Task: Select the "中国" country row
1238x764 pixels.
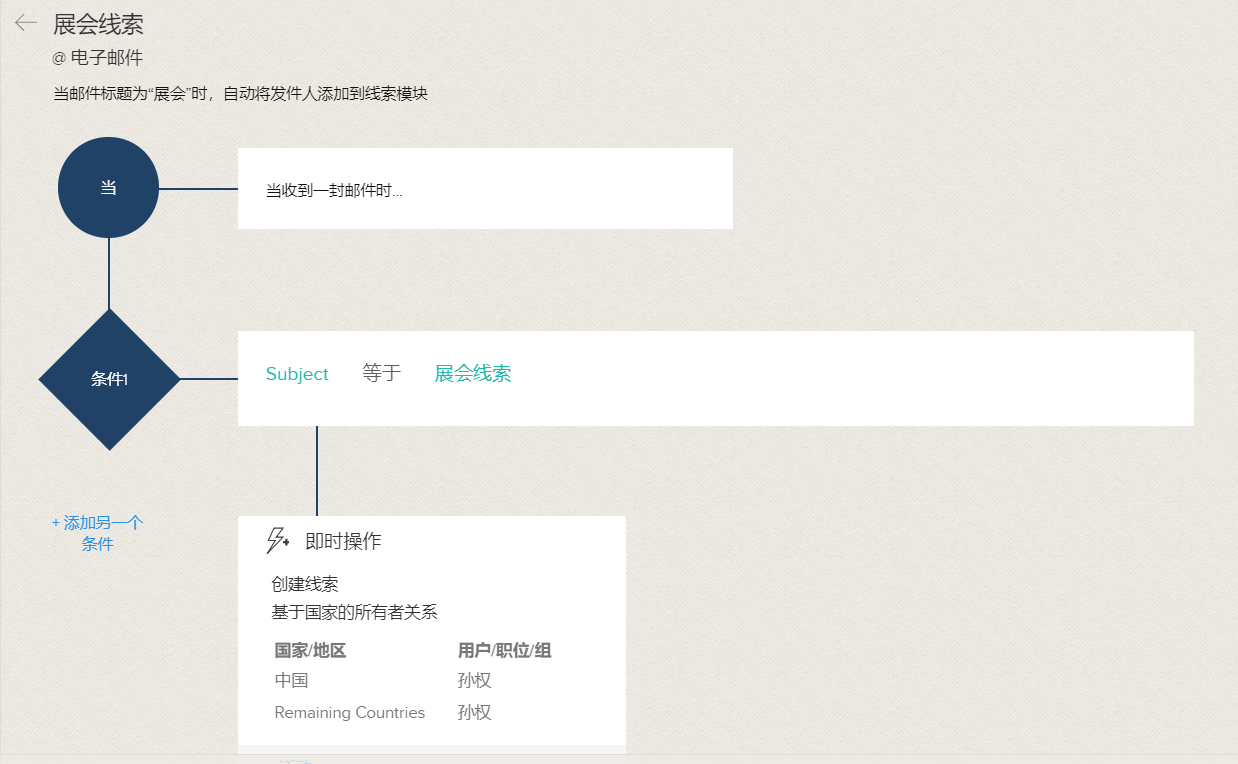Action: (292, 681)
